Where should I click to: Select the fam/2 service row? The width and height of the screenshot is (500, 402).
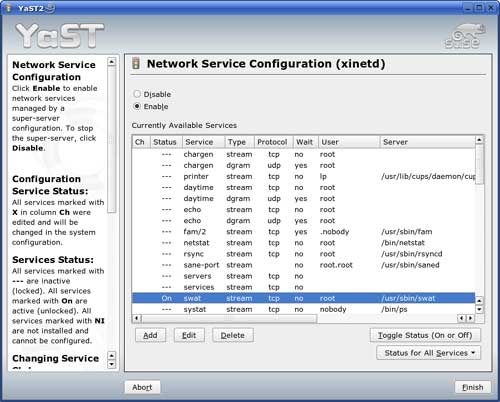point(304,232)
